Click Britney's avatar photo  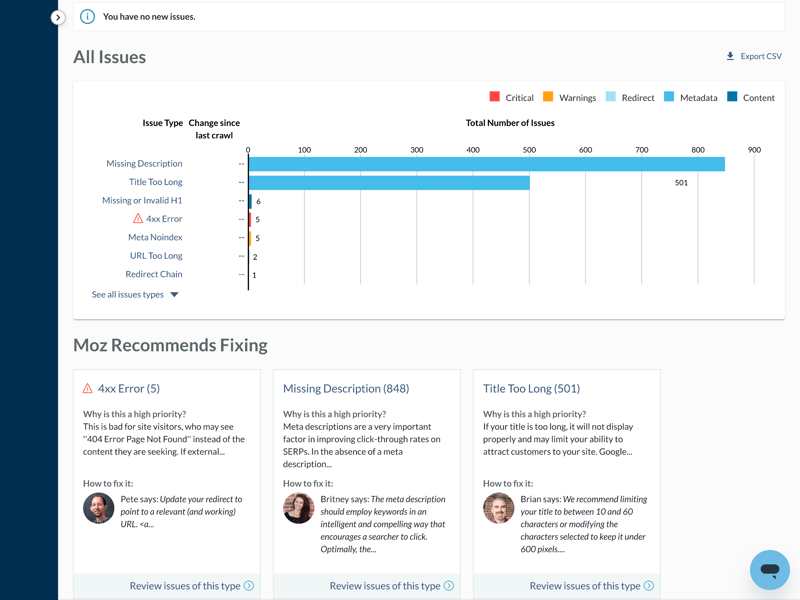(298, 508)
